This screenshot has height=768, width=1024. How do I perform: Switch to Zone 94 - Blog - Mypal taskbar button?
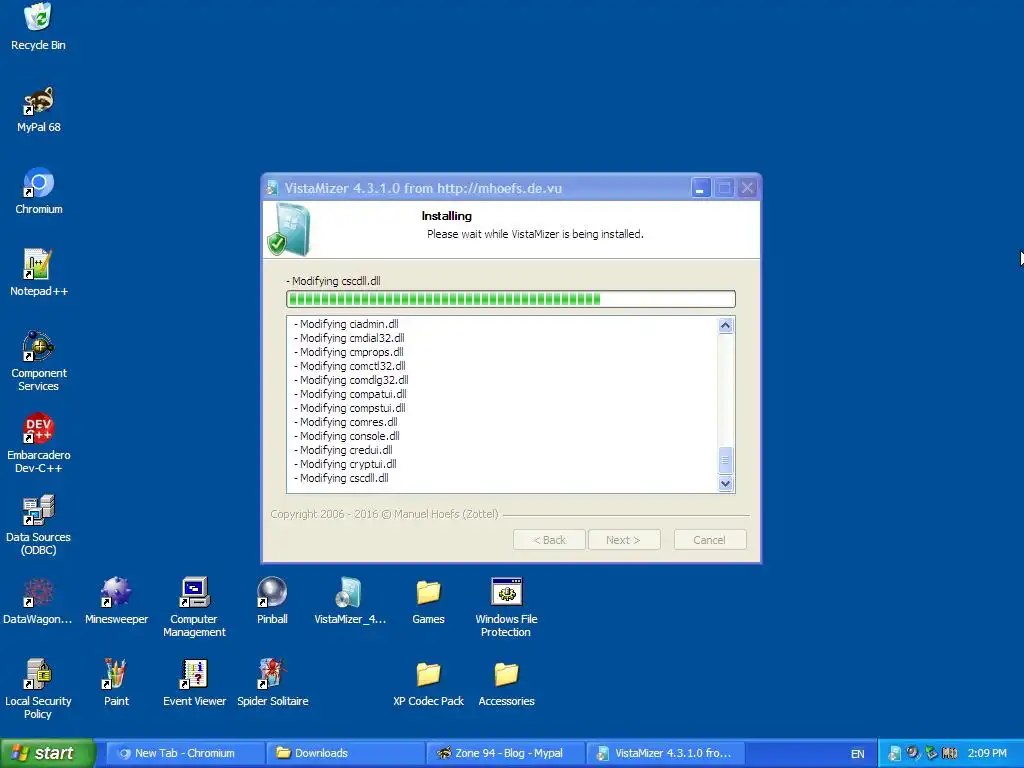pyautogui.click(x=505, y=753)
